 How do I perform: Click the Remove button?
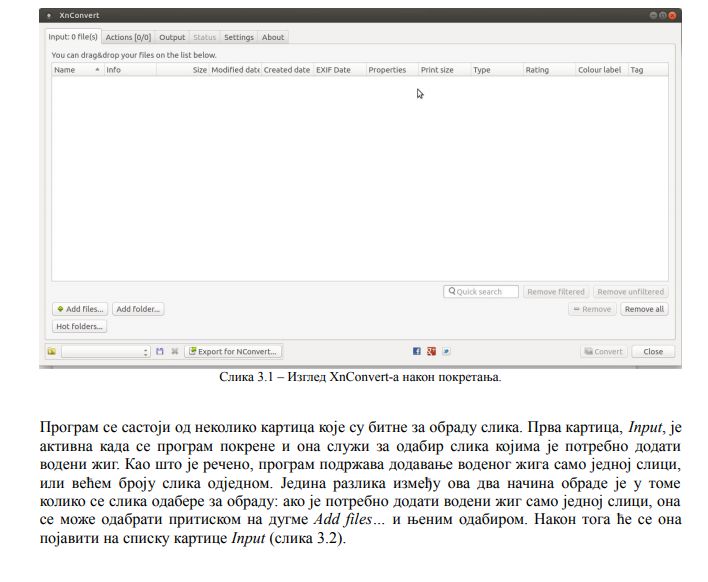pos(592,309)
